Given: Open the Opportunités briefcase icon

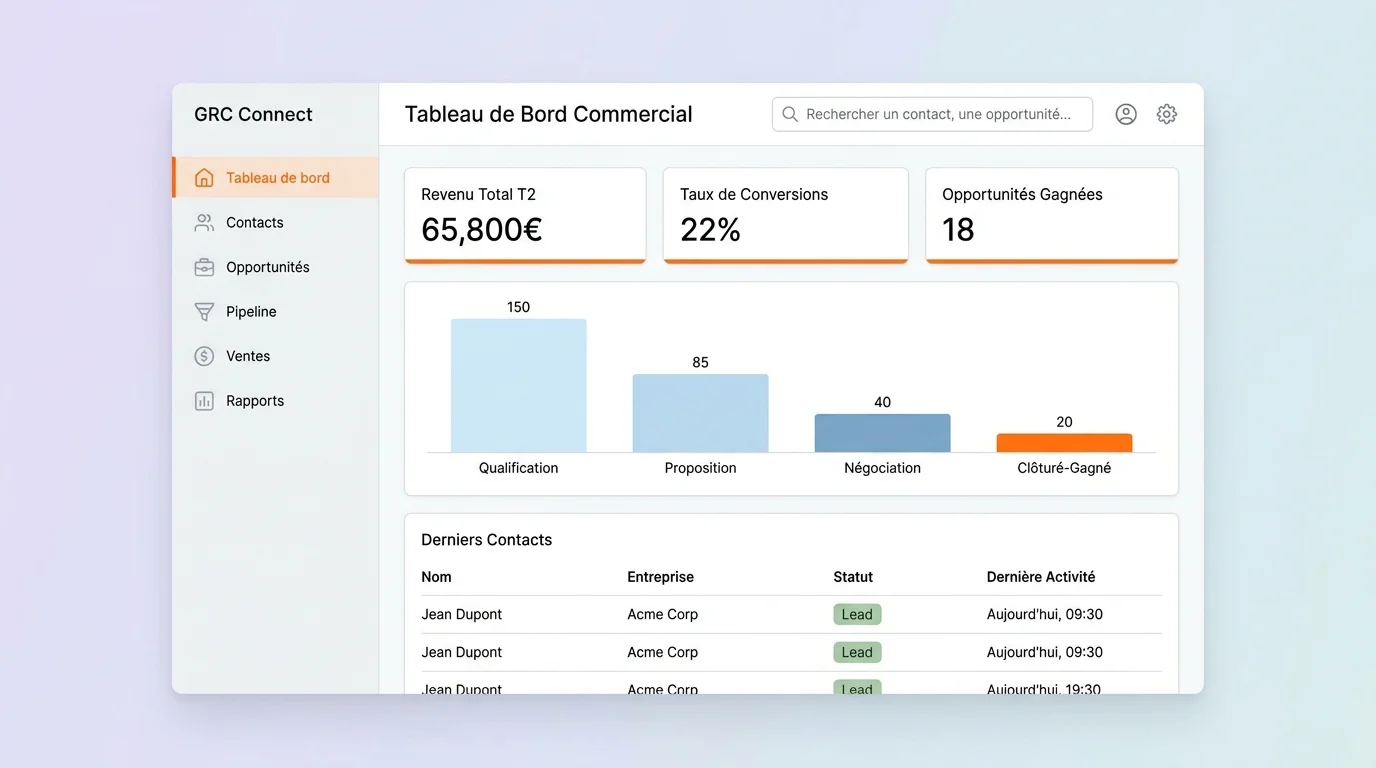Looking at the screenshot, I should click(204, 267).
